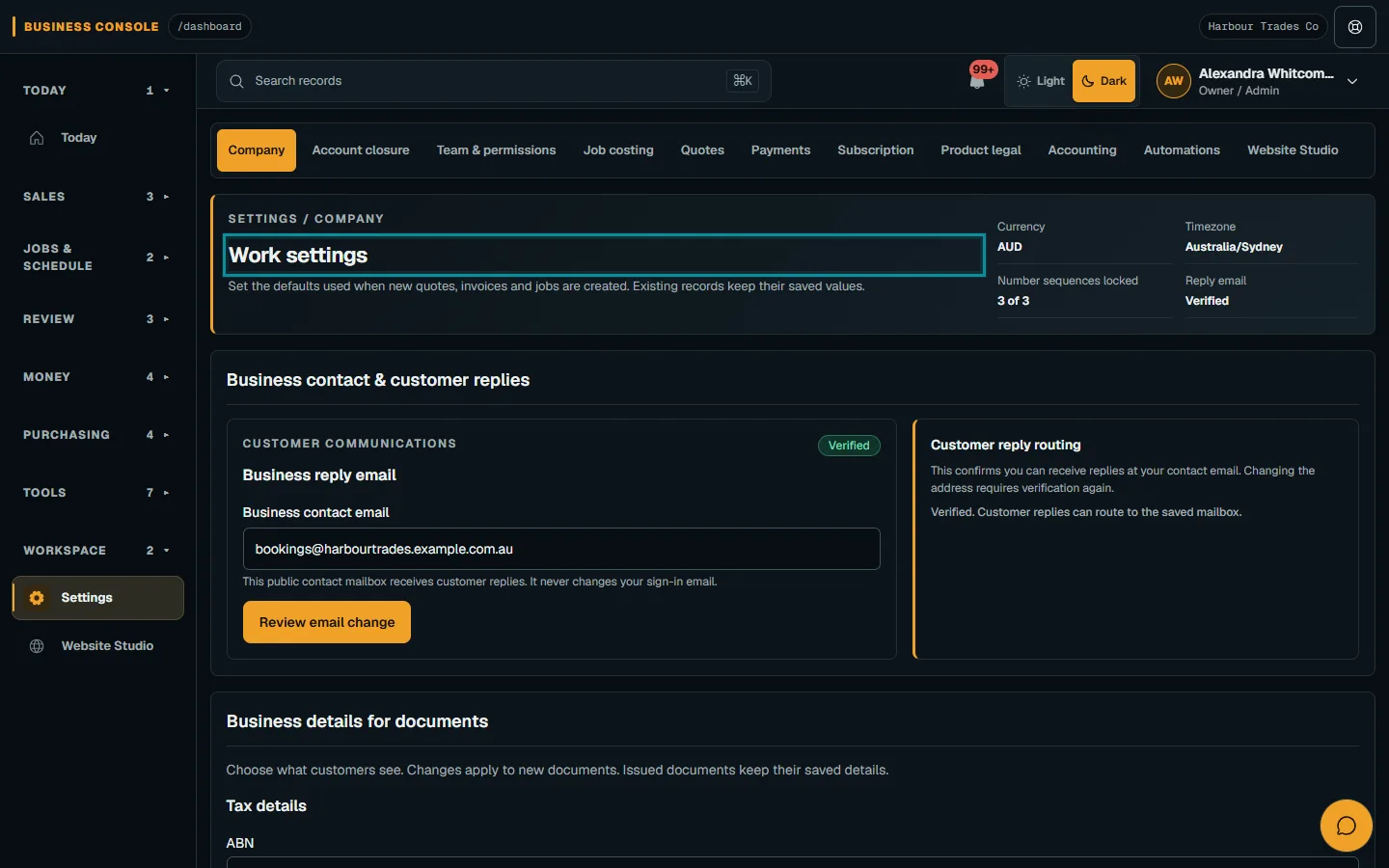
Task: Click the search magnifier icon
Action: pyautogui.click(x=236, y=81)
